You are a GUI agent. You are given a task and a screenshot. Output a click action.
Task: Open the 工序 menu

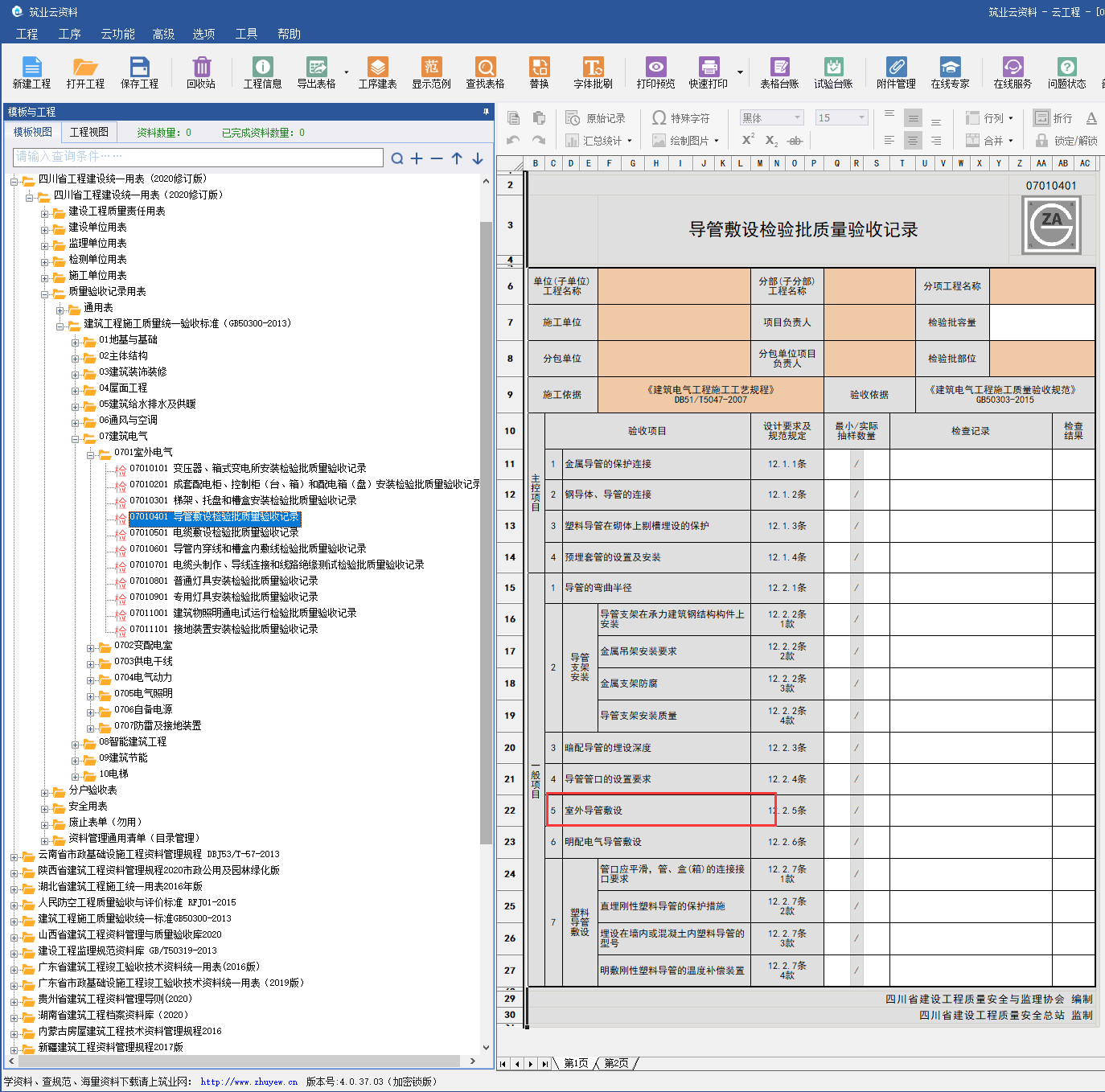point(70,34)
